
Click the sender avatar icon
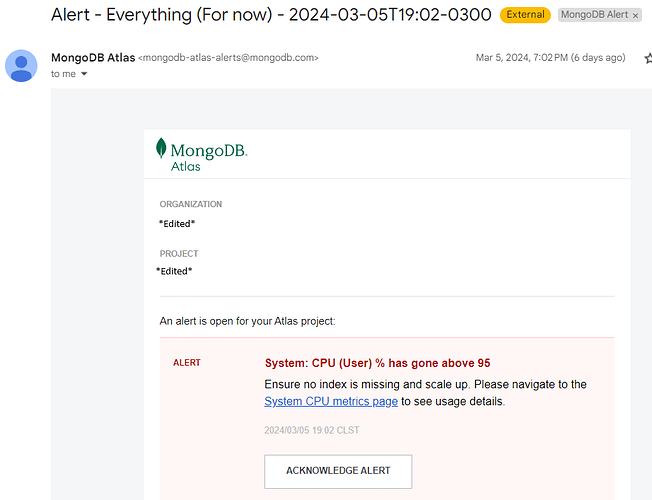coord(21,66)
